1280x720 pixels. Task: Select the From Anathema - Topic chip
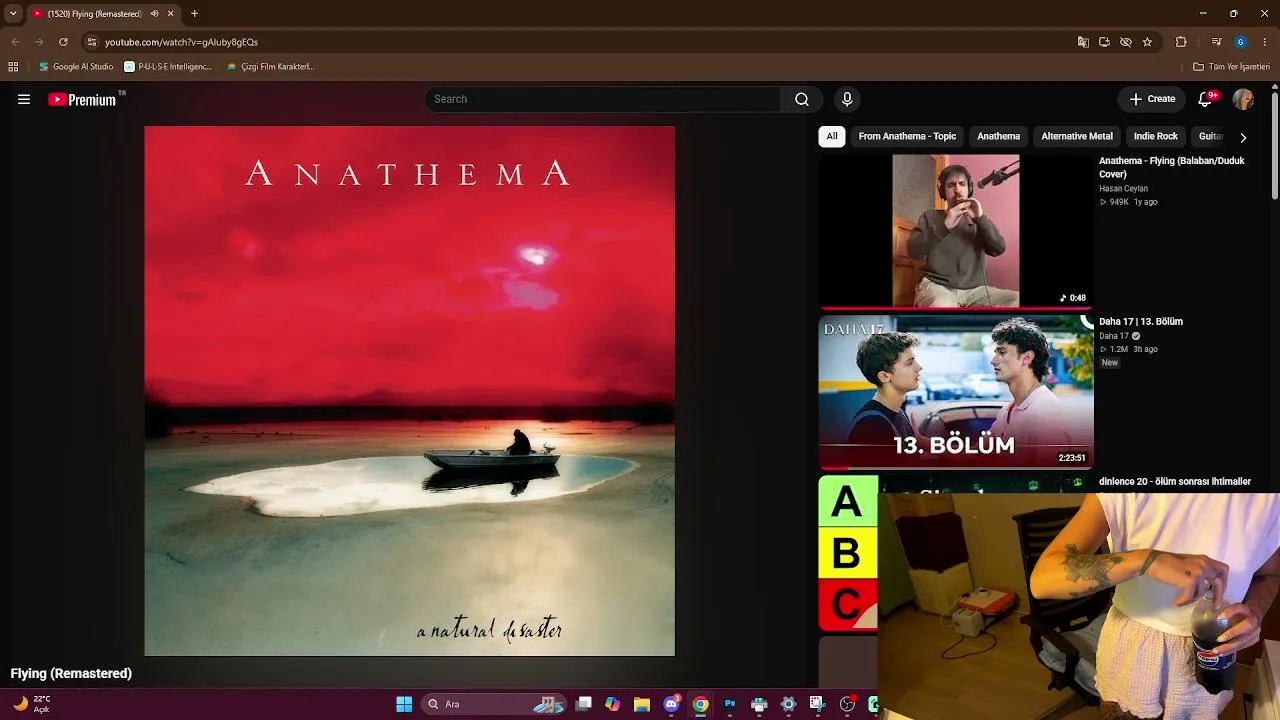point(907,136)
